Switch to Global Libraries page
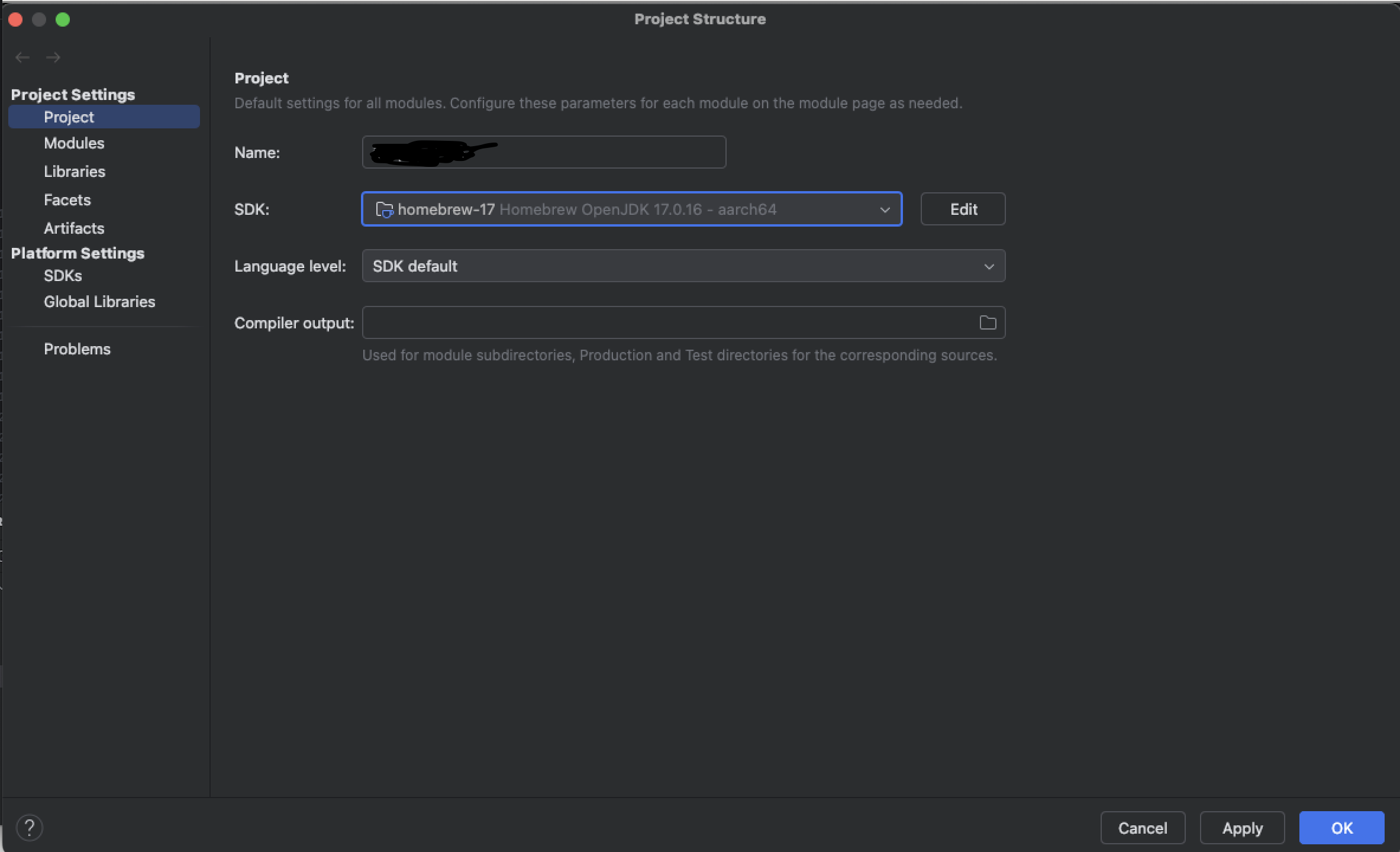 tap(99, 302)
